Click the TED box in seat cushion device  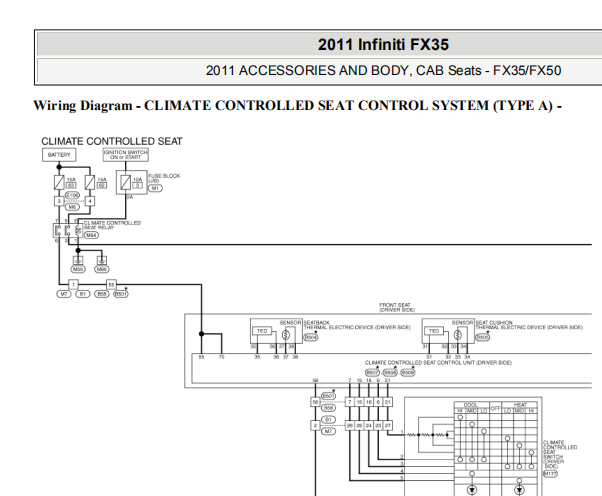(434, 331)
